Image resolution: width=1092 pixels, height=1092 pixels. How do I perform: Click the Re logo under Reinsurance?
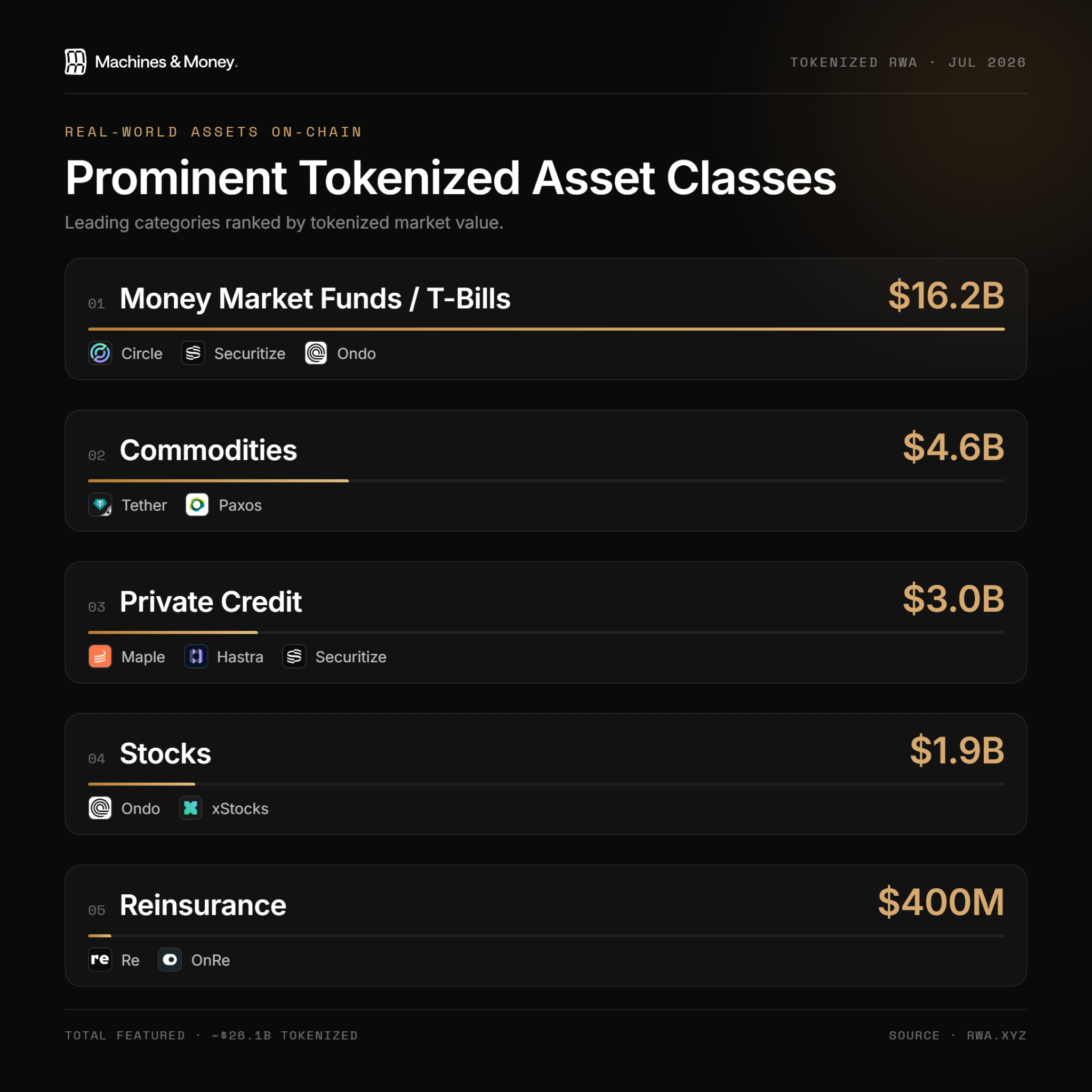(100, 960)
